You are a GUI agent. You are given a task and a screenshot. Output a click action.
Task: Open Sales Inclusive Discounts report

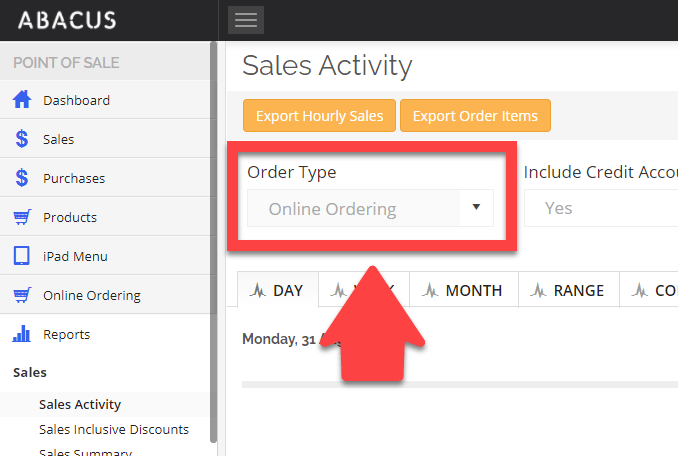click(114, 429)
